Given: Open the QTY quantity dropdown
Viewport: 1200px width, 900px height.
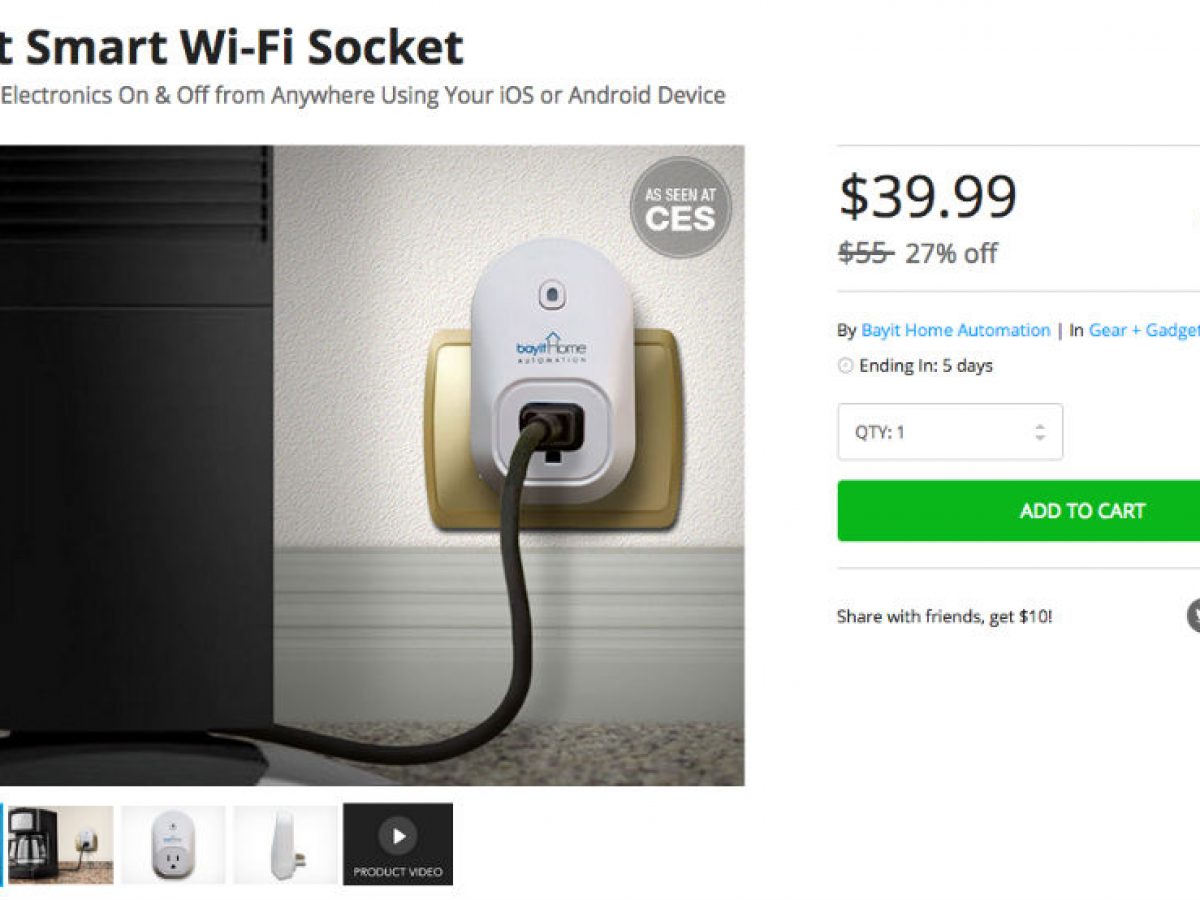Looking at the screenshot, I should point(949,432).
